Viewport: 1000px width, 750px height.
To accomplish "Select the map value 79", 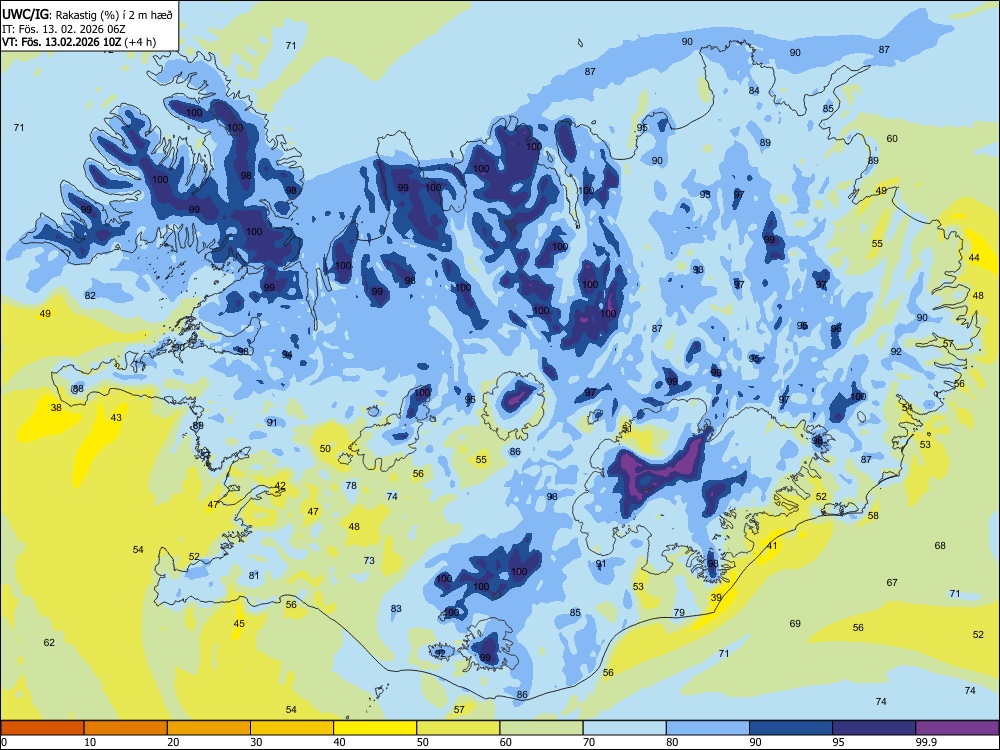I will [x=679, y=612].
